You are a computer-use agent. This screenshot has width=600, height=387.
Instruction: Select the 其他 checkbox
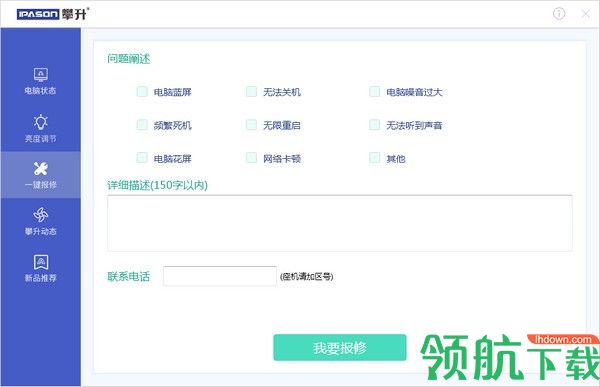coord(375,158)
